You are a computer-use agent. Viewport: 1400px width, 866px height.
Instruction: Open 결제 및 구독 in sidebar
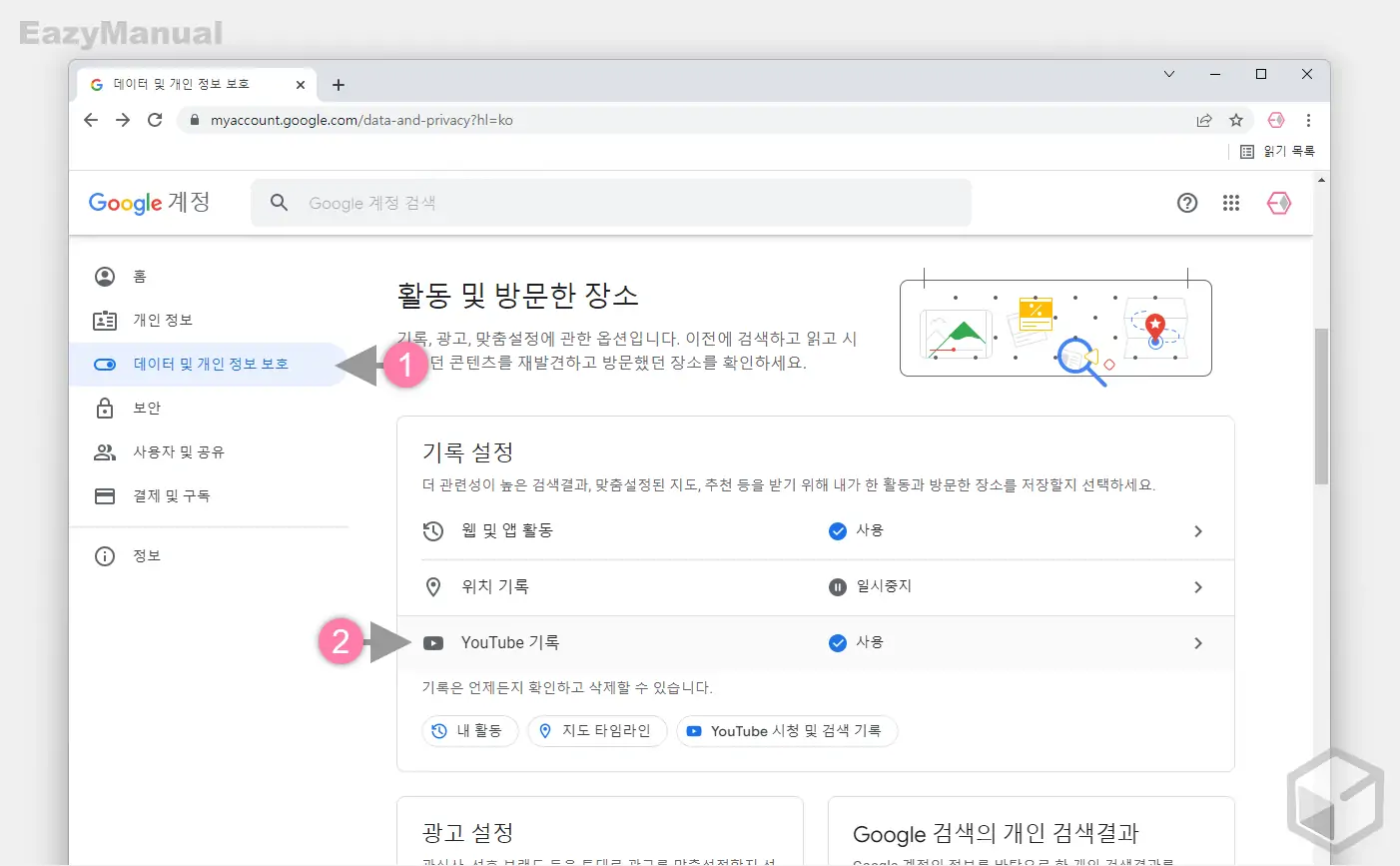207,496
